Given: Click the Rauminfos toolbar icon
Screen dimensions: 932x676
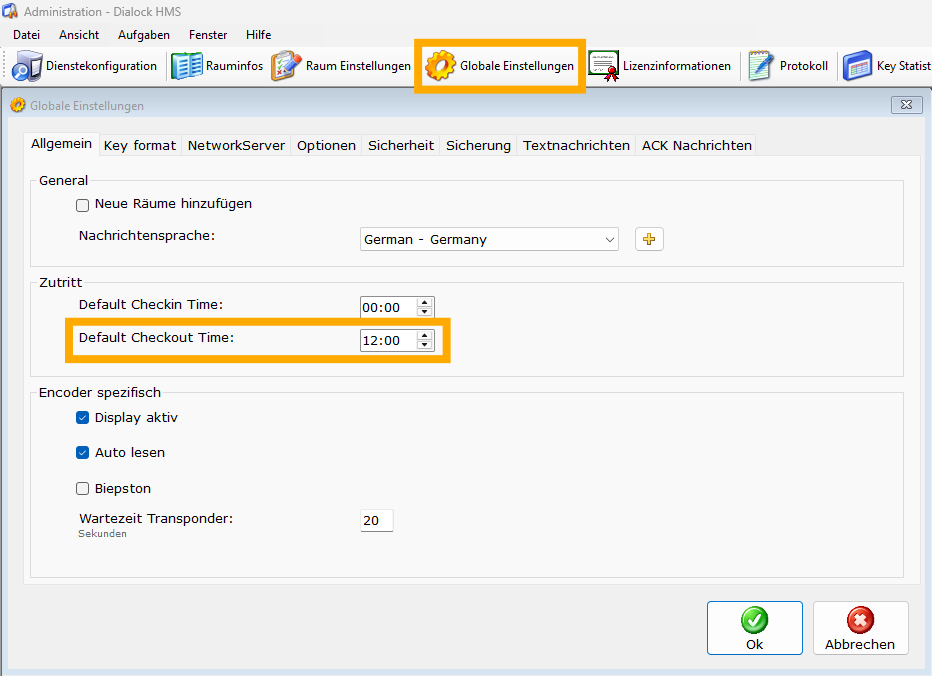Looking at the screenshot, I should pos(186,66).
